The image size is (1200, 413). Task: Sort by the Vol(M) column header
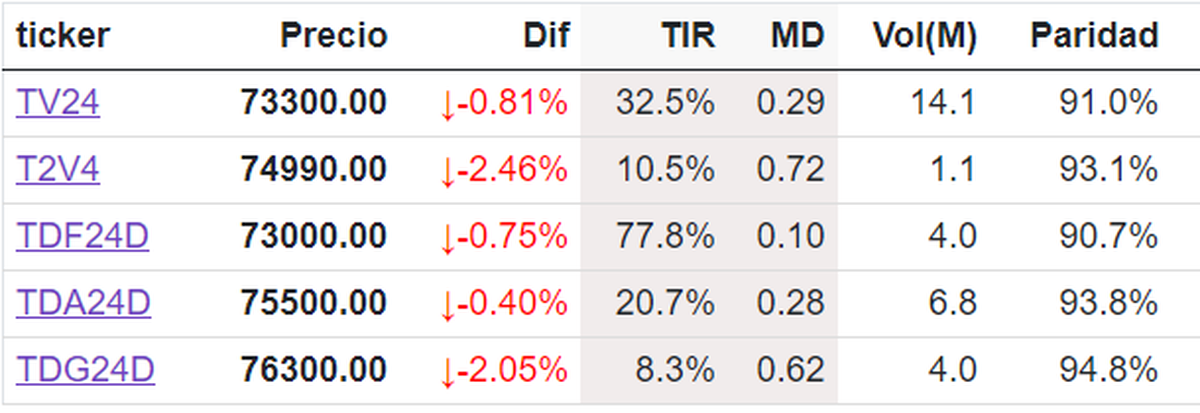point(923,36)
